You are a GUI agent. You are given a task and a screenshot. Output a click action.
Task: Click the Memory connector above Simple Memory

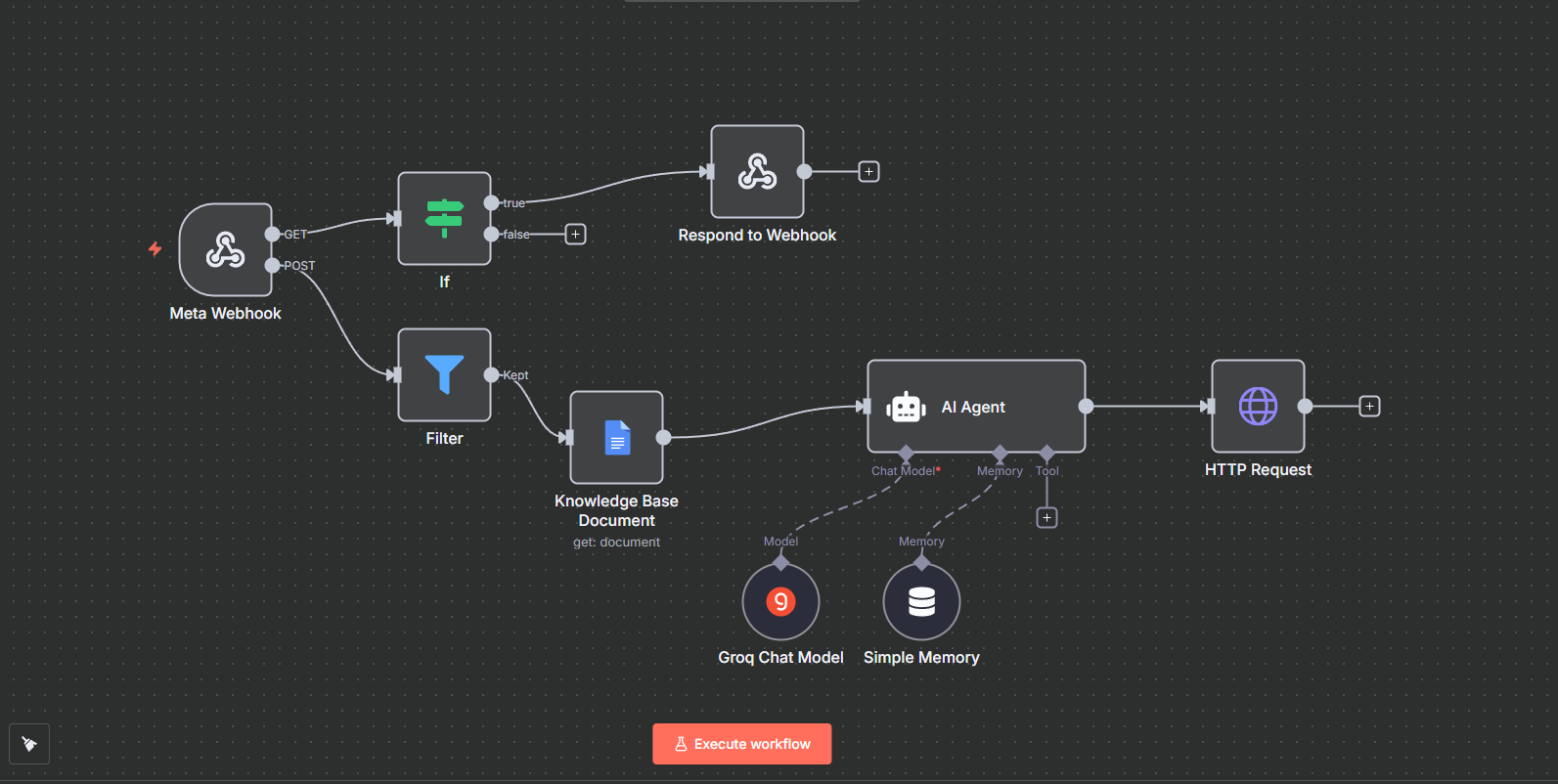pyautogui.click(x=921, y=562)
